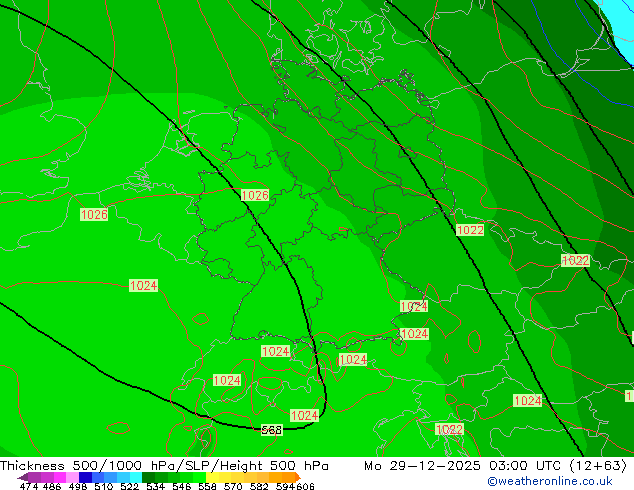
Task: Click the 1026 isobar label over Germany
Action: click(x=255, y=195)
